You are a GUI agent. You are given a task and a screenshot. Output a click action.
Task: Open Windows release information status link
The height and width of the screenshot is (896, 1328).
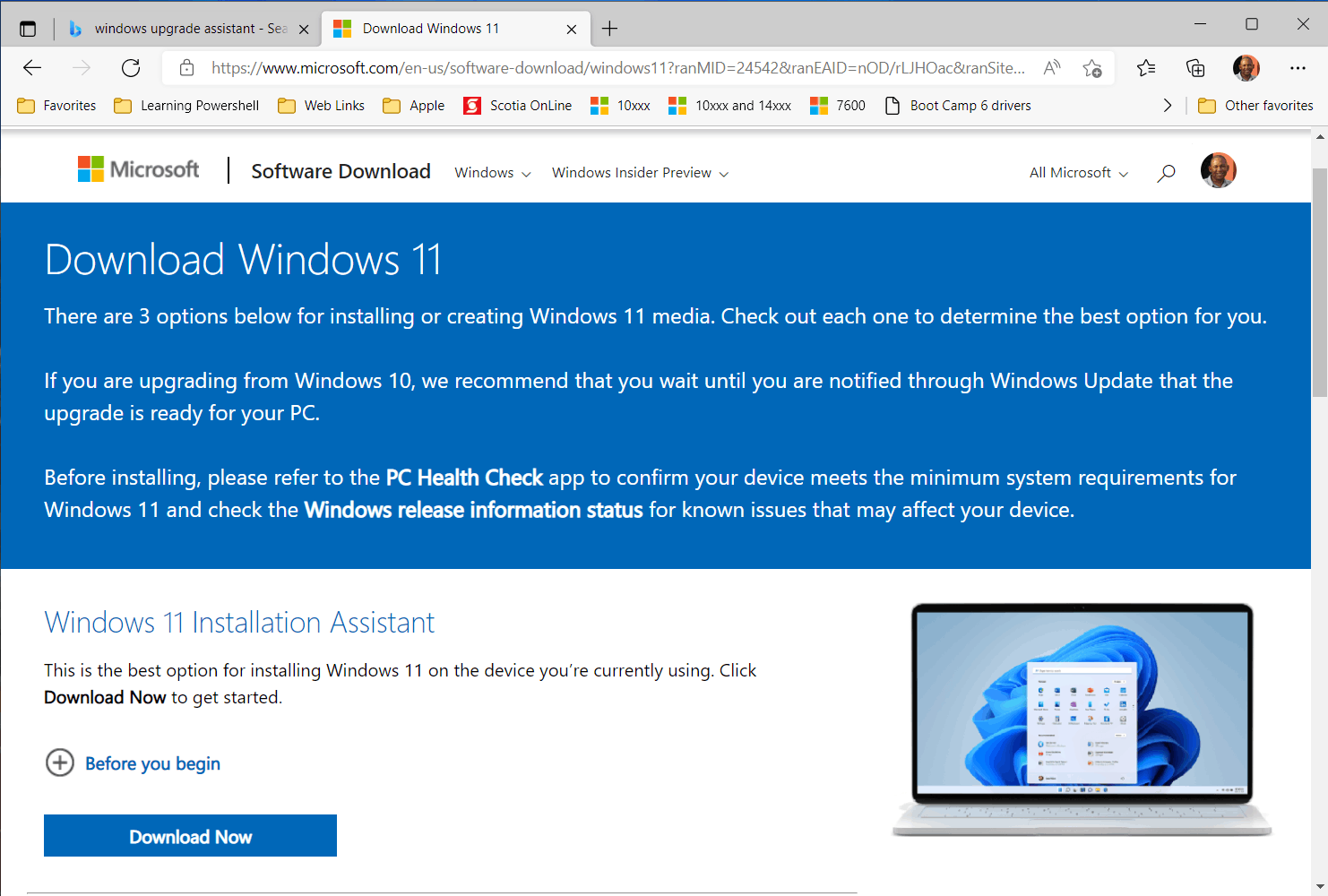pos(474,510)
